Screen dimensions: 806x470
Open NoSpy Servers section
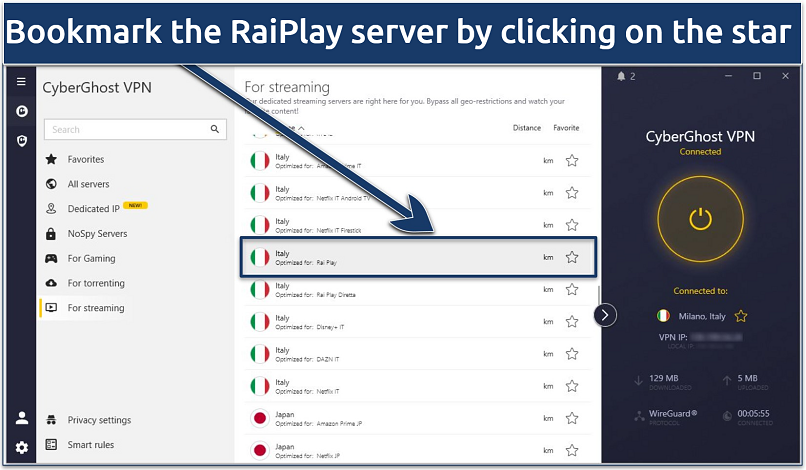(x=97, y=234)
